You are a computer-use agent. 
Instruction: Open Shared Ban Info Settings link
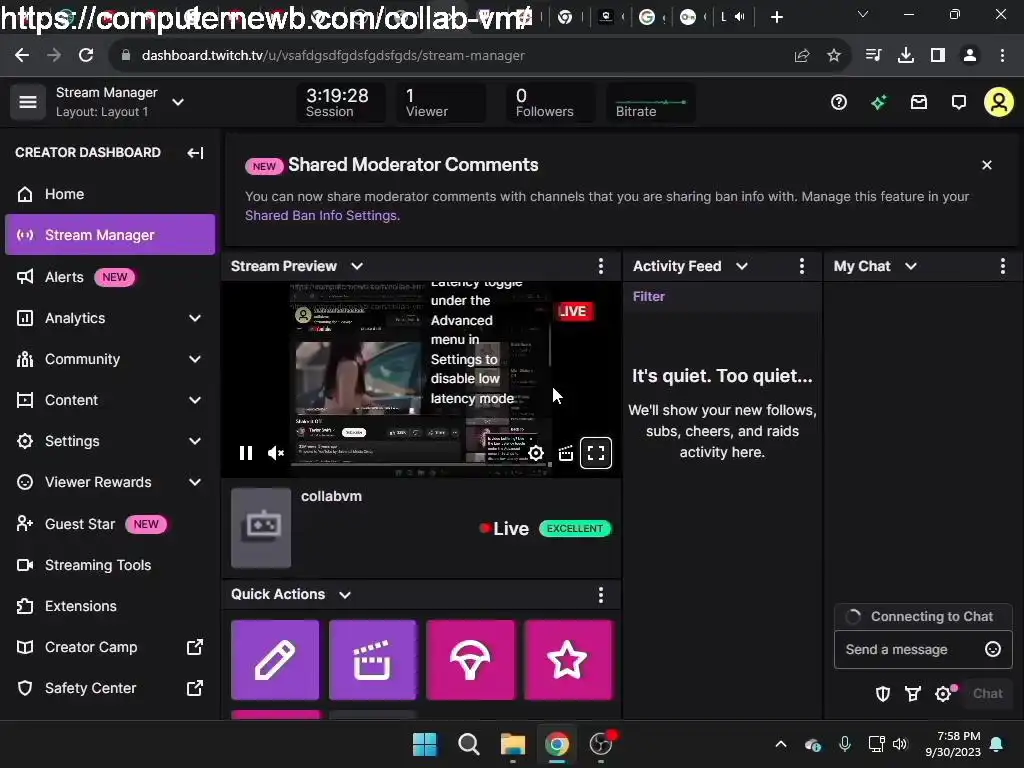(322, 216)
